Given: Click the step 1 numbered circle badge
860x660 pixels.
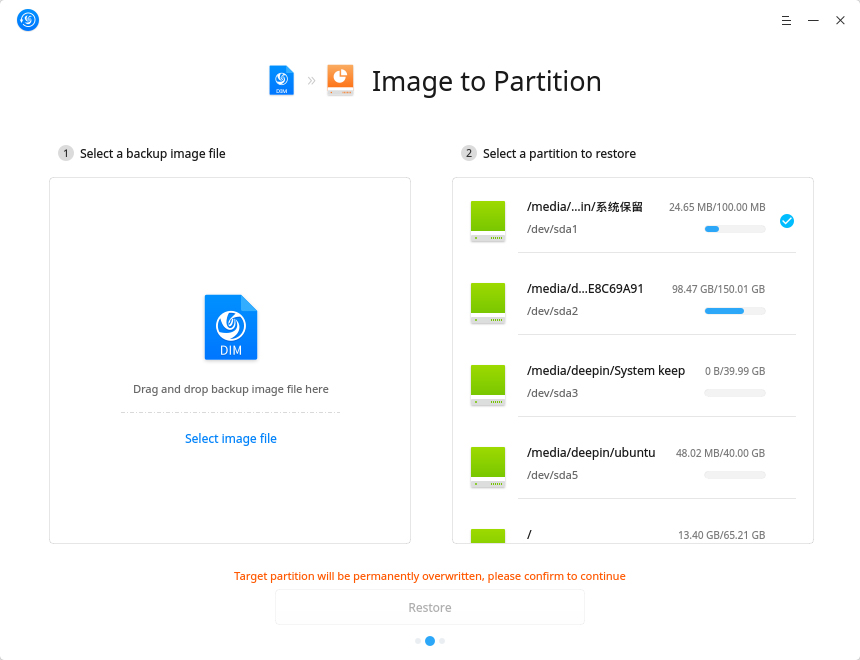Looking at the screenshot, I should coord(65,153).
